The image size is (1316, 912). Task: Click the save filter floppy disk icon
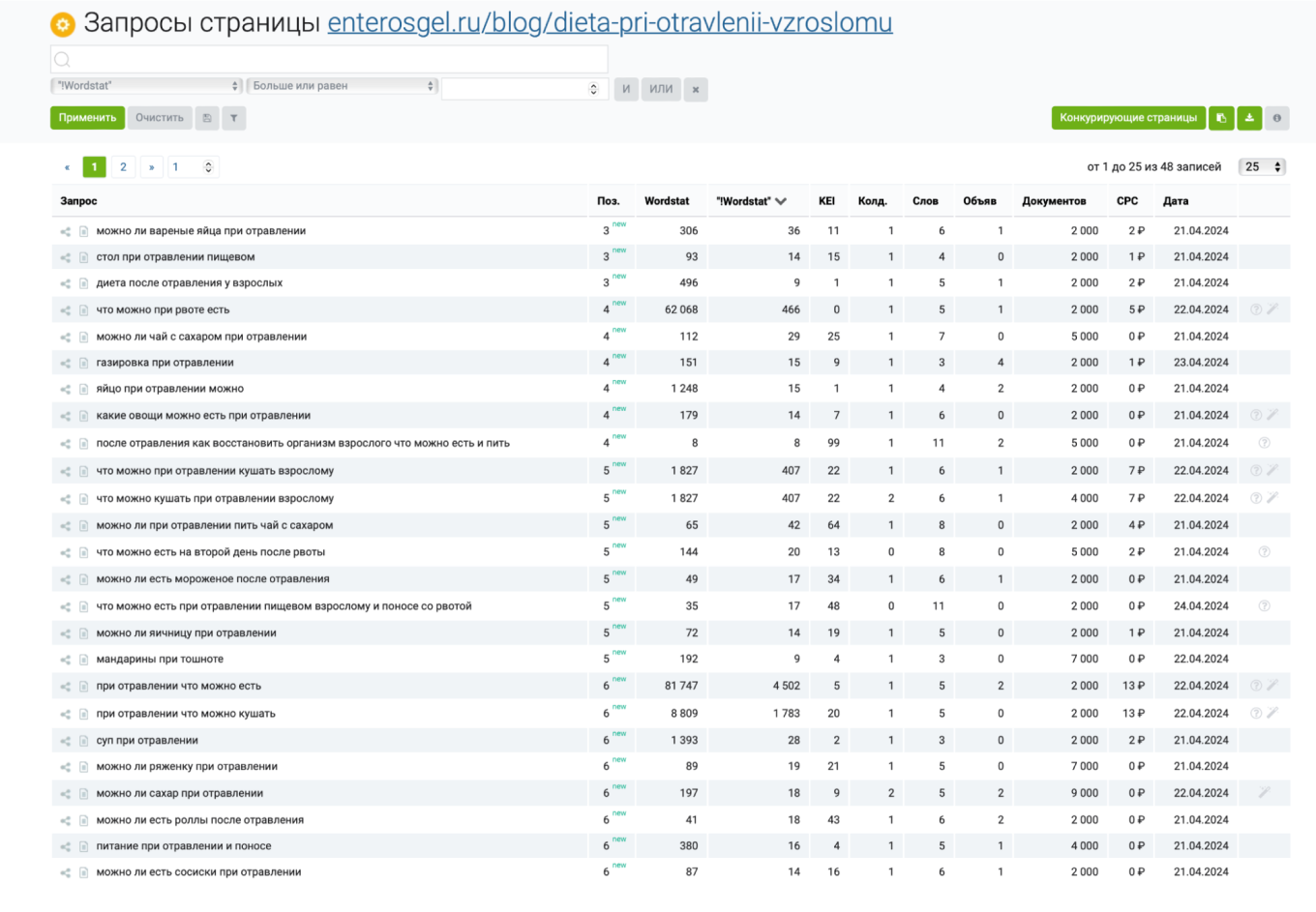pyautogui.click(x=207, y=118)
